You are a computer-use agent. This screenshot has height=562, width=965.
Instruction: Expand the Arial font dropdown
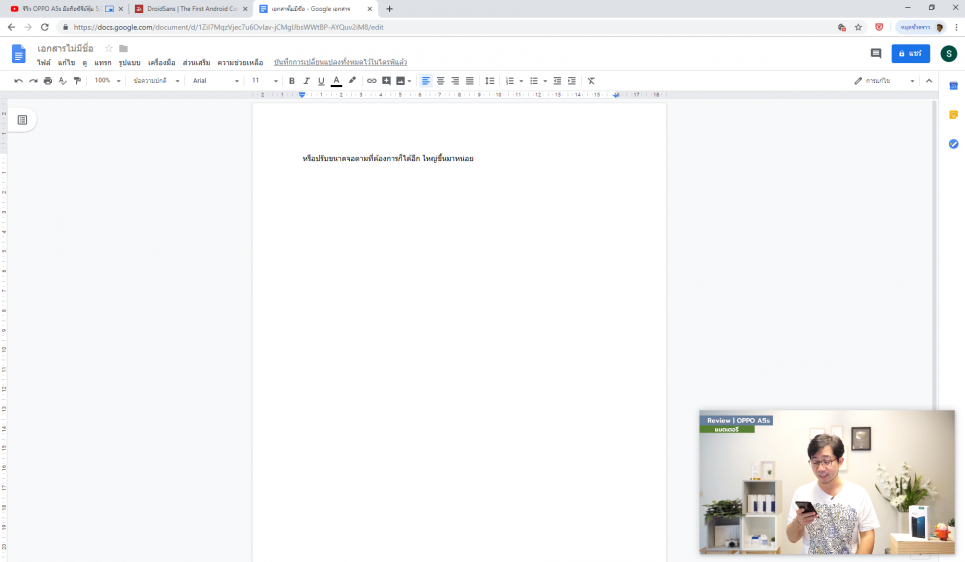pos(215,81)
